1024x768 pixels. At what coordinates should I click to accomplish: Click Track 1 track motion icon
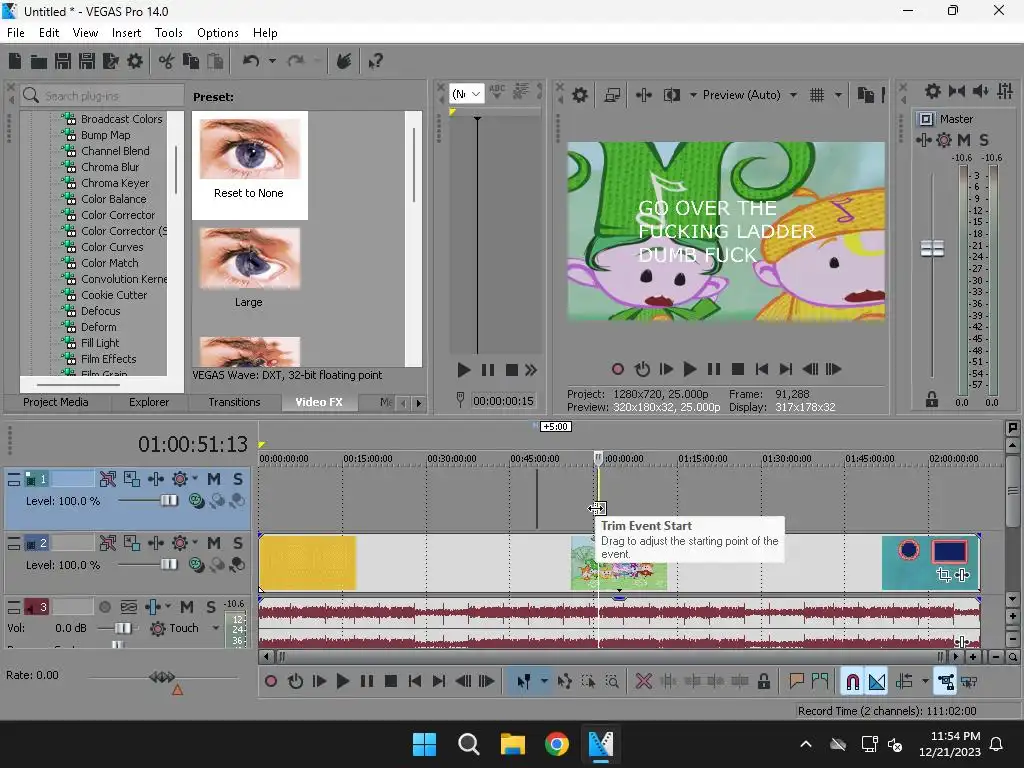click(108, 479)
